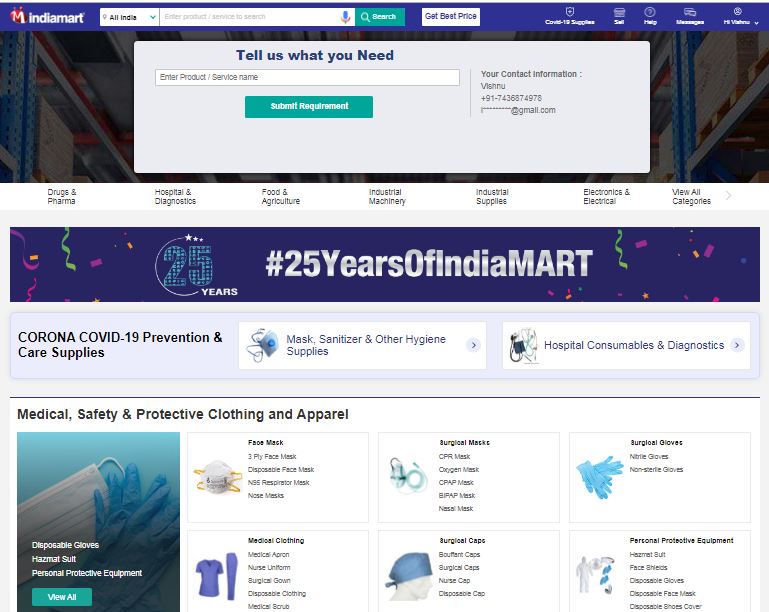Click View All in medical clothing panel

[62, 597]
